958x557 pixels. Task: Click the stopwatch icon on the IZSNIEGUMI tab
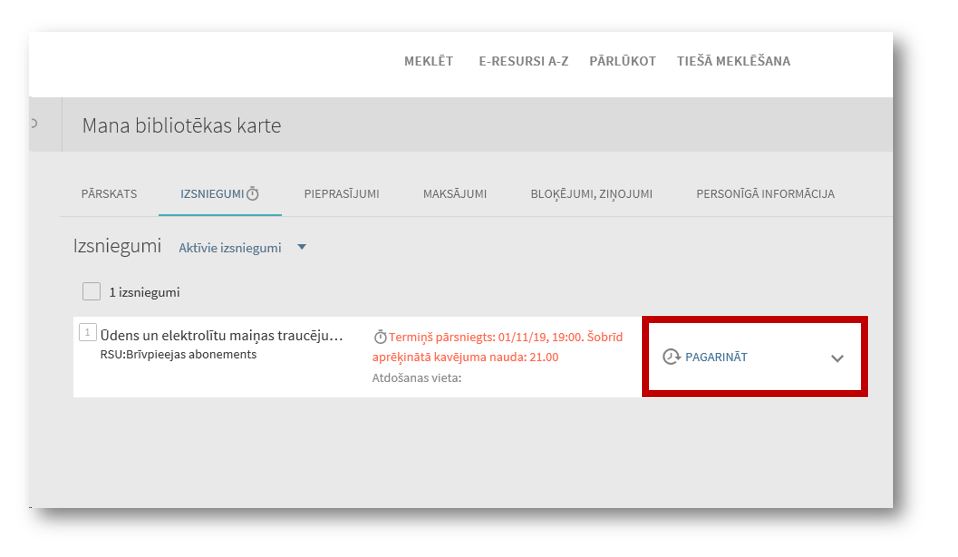253,194
